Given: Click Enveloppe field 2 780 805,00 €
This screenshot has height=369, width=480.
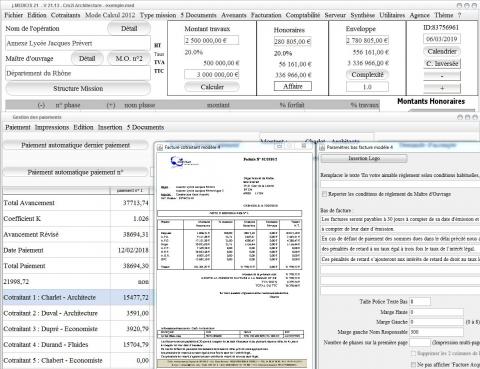Looking at the screenshot, I should [x=367, y=40].
